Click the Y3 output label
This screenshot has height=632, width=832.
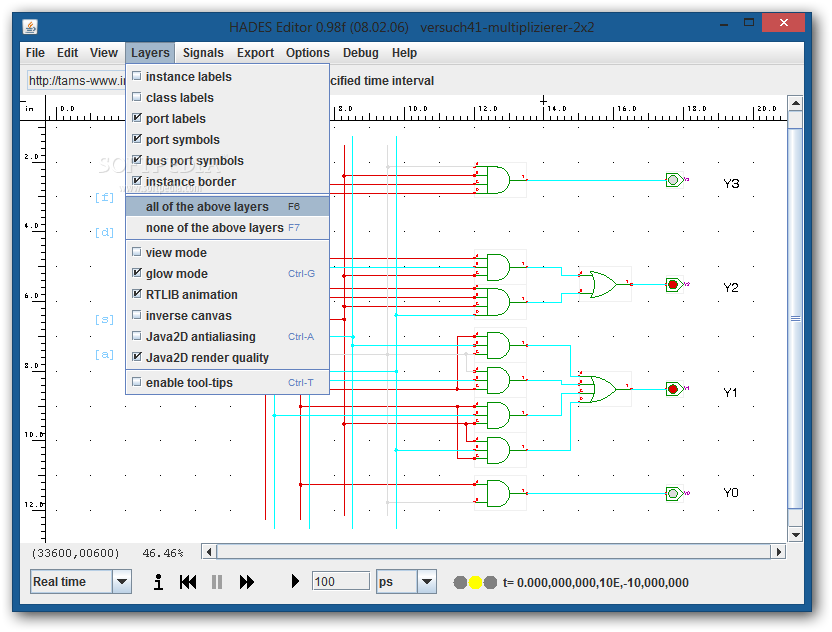coord(731,184)
